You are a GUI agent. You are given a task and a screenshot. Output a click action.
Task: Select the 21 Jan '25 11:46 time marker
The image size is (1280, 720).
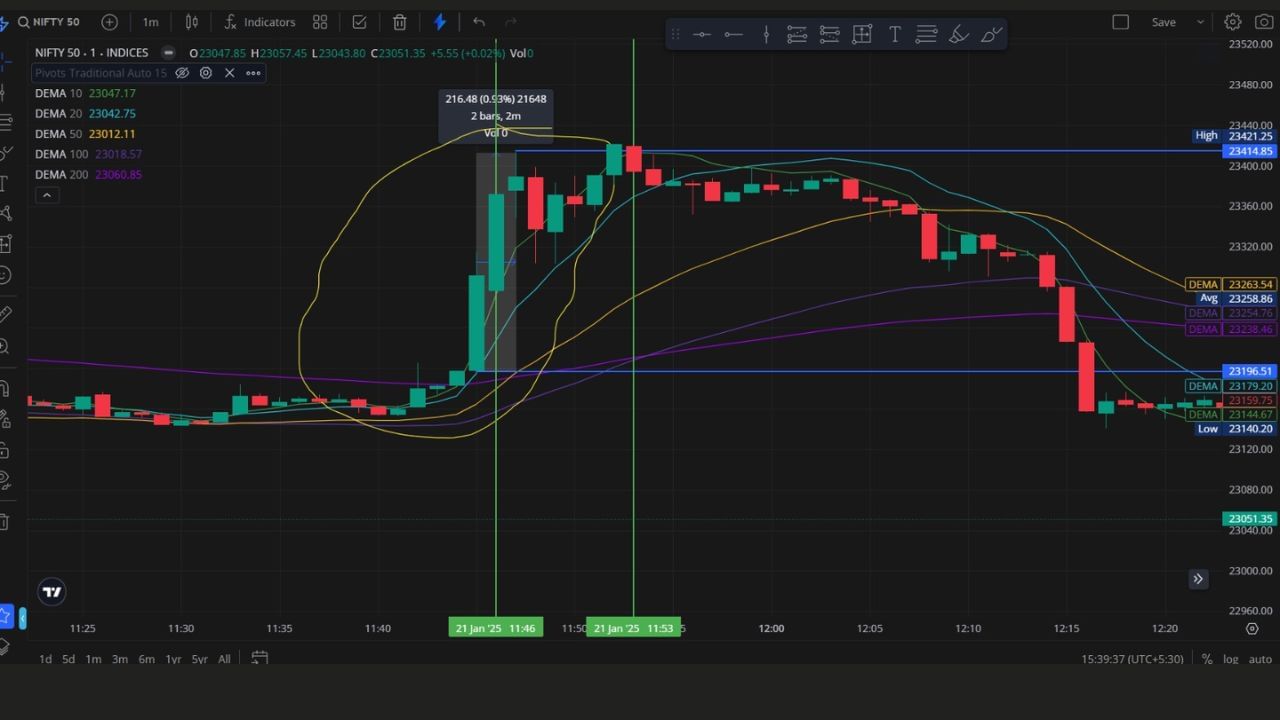coord(495,628)
